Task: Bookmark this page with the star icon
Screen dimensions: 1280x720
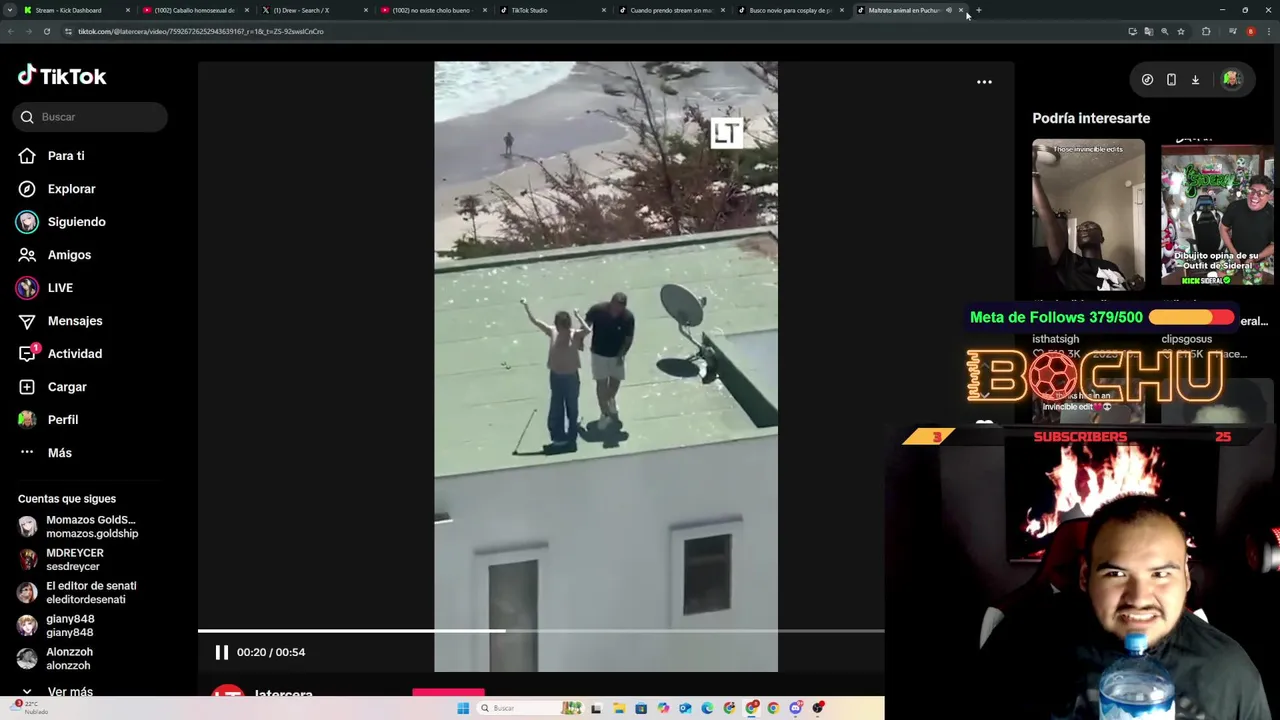Action: 1181,31
